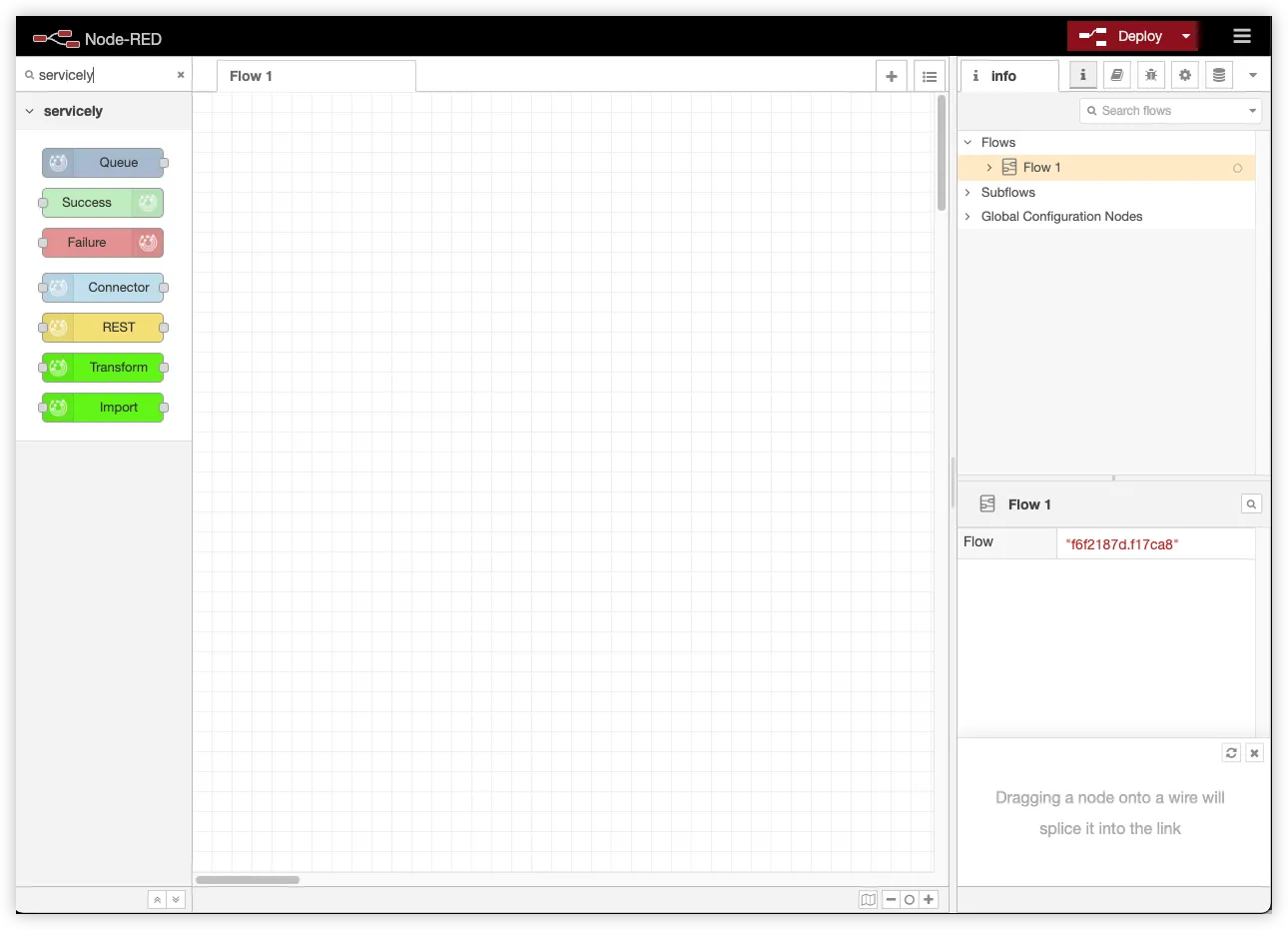The width and height of the screenshot is (1288, 930).
Task: Select the Transform node in palette
Action: [103, 368]
